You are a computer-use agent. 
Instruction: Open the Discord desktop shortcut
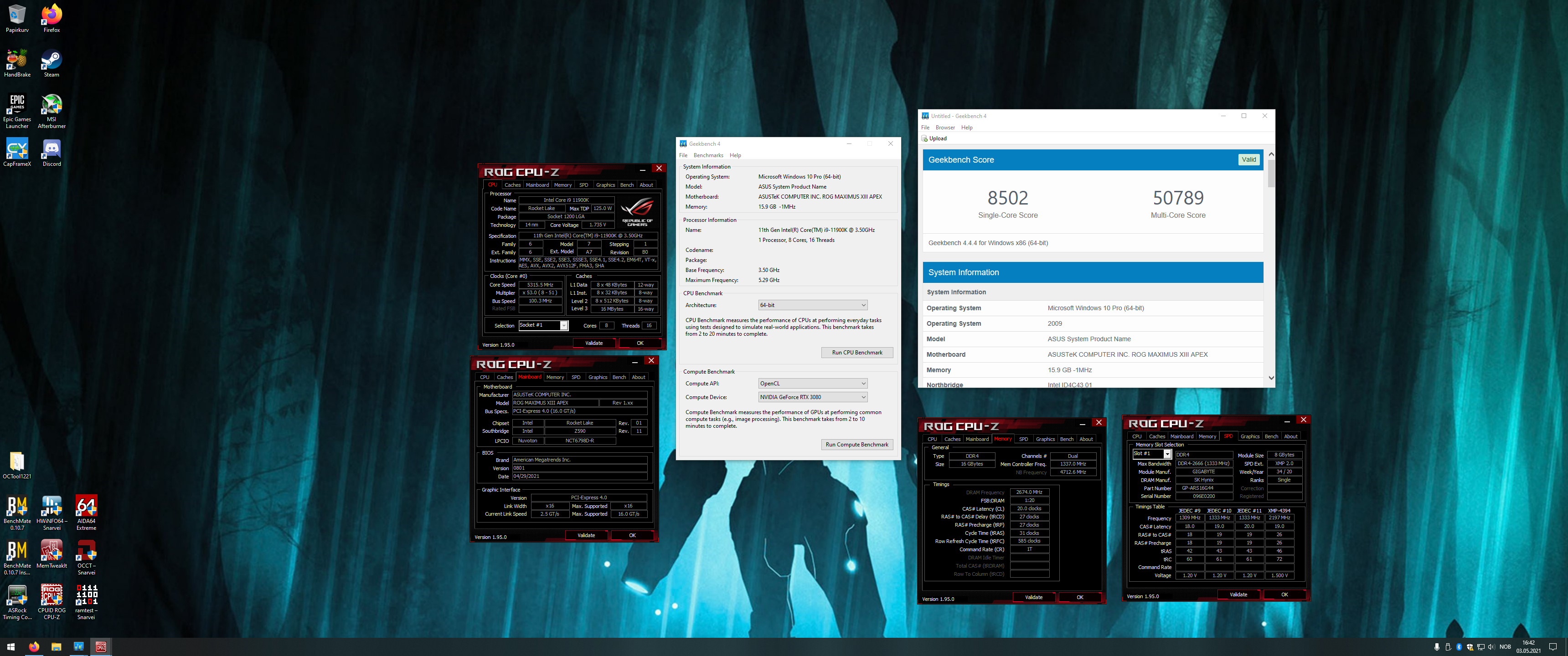(52, 152)
